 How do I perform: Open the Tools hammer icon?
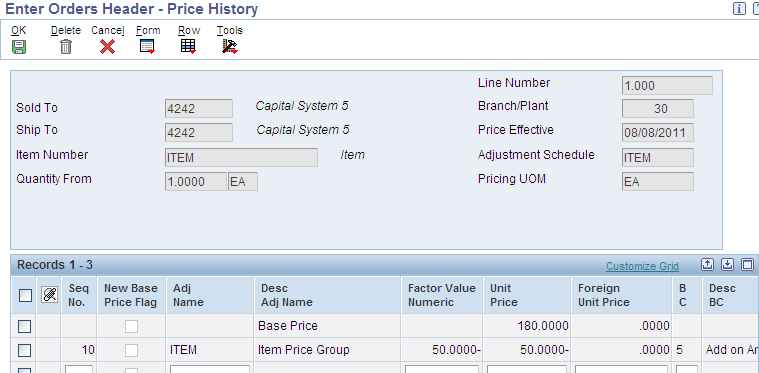tap(230, 46)
